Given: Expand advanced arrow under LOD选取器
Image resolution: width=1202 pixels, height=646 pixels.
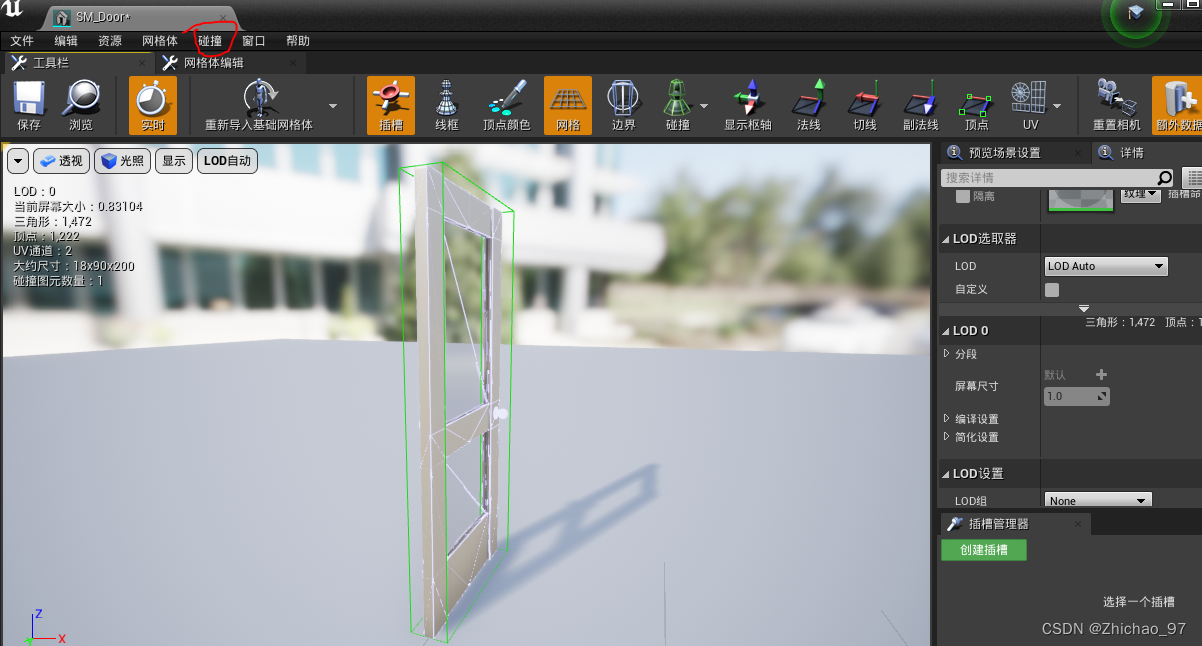Looking at the screenshot, I should (1083, 309).
